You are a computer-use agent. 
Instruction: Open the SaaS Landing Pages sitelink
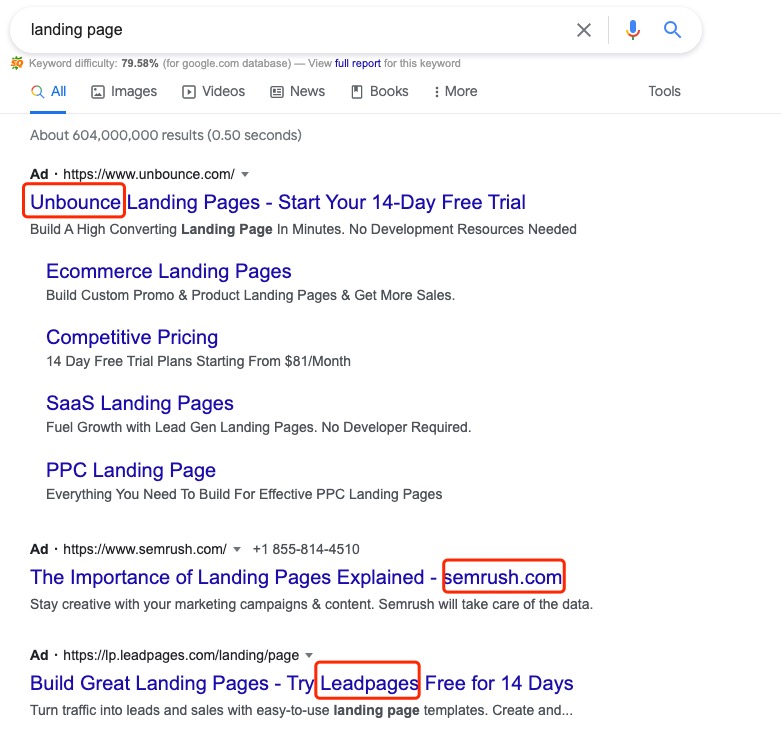point(140,403)
